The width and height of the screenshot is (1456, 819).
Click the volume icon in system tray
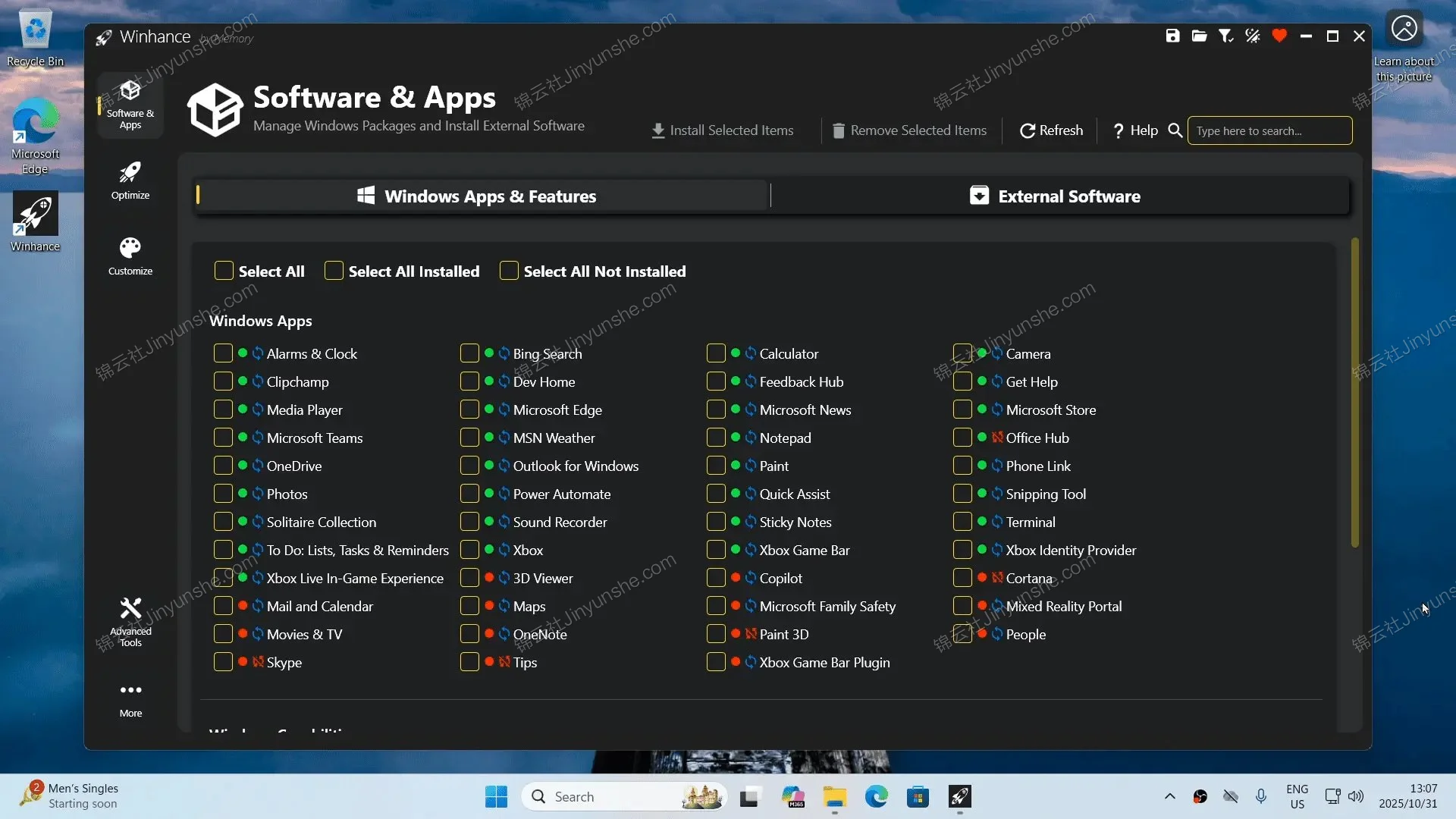click(1356, 796)
